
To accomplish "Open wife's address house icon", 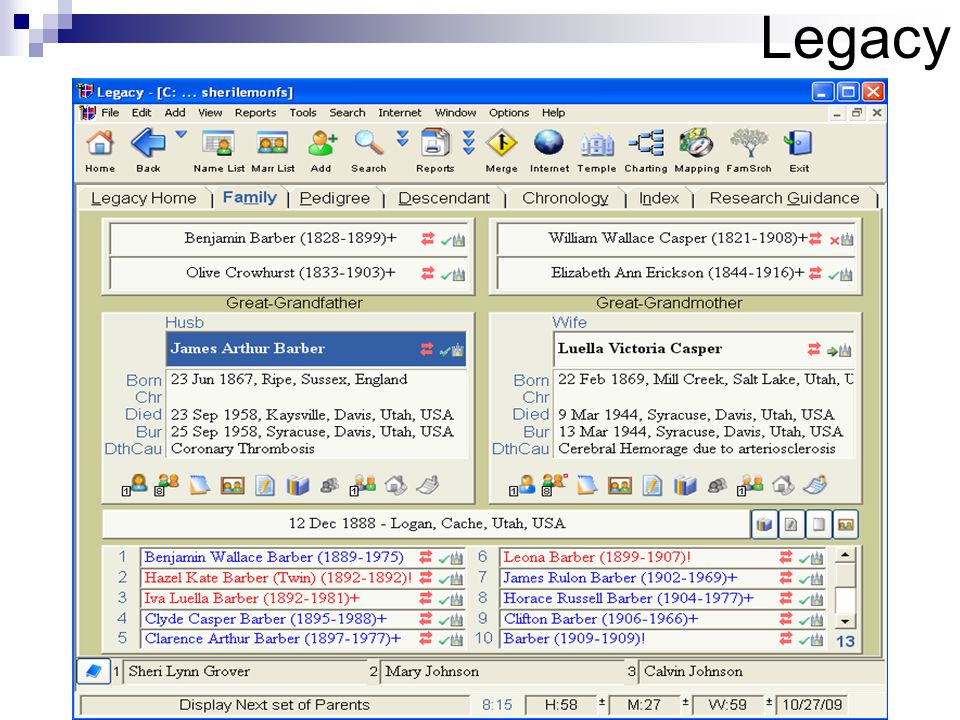I will 782,486.
